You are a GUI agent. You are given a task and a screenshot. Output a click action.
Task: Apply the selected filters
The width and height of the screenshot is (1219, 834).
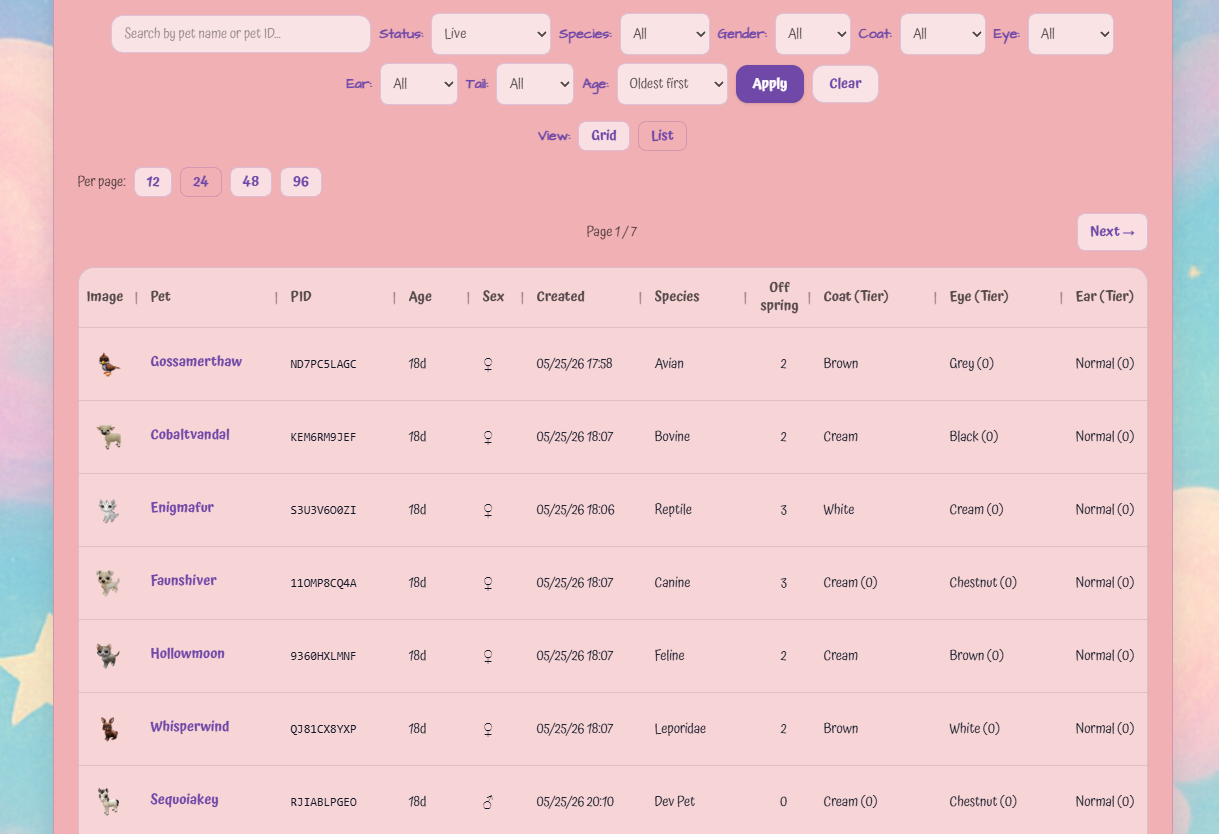tap(770, 84)
